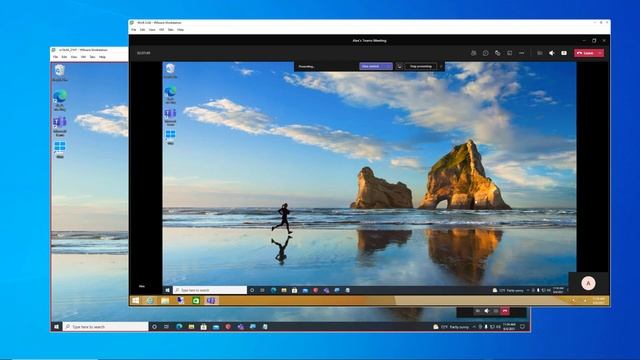
Task: Click Cortana circle in back VMware window taskbar
Action: pyautogui.click(x=154, y=327)
